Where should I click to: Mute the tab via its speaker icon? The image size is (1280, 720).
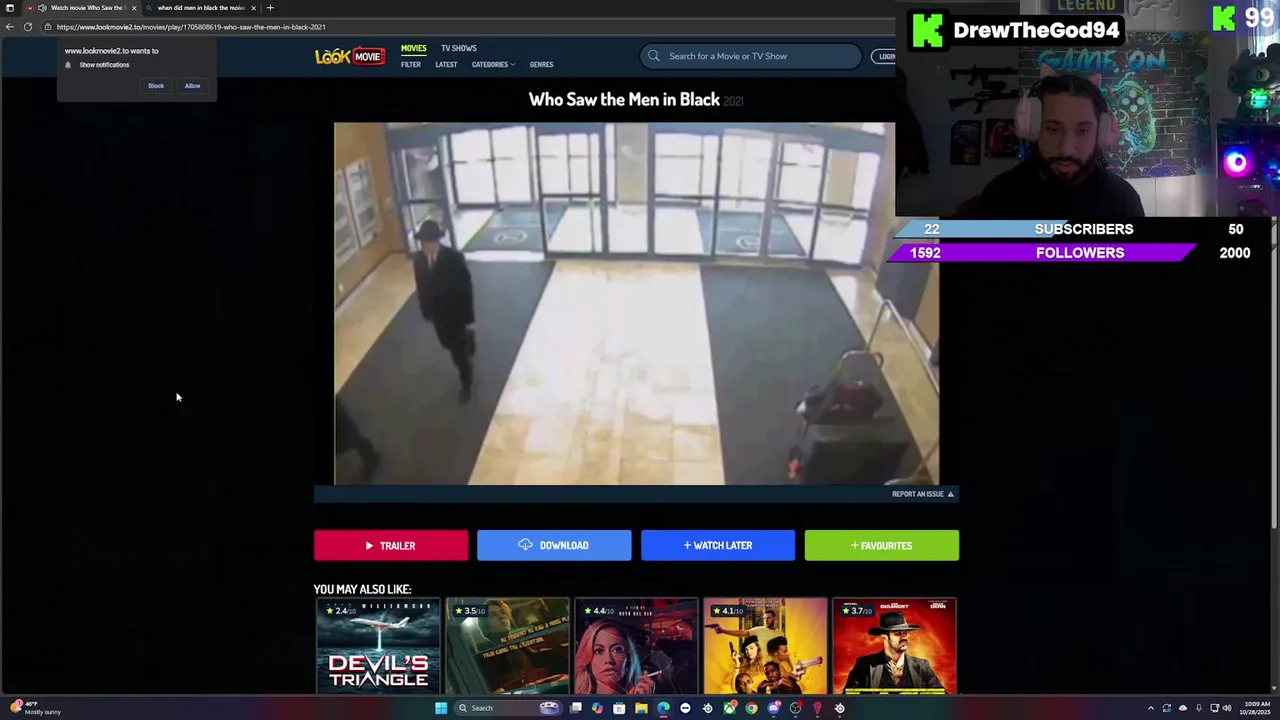(42, 8)
